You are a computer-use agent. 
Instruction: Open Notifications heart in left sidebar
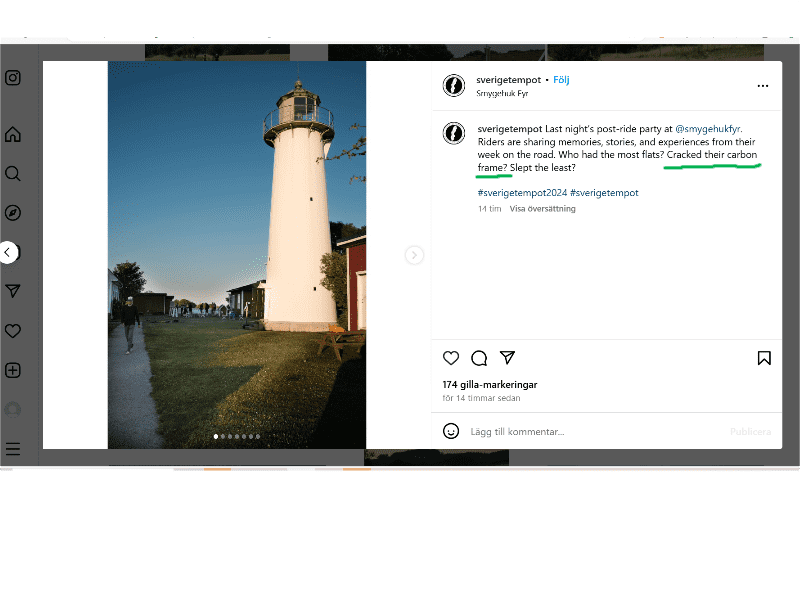coord(13,331)
